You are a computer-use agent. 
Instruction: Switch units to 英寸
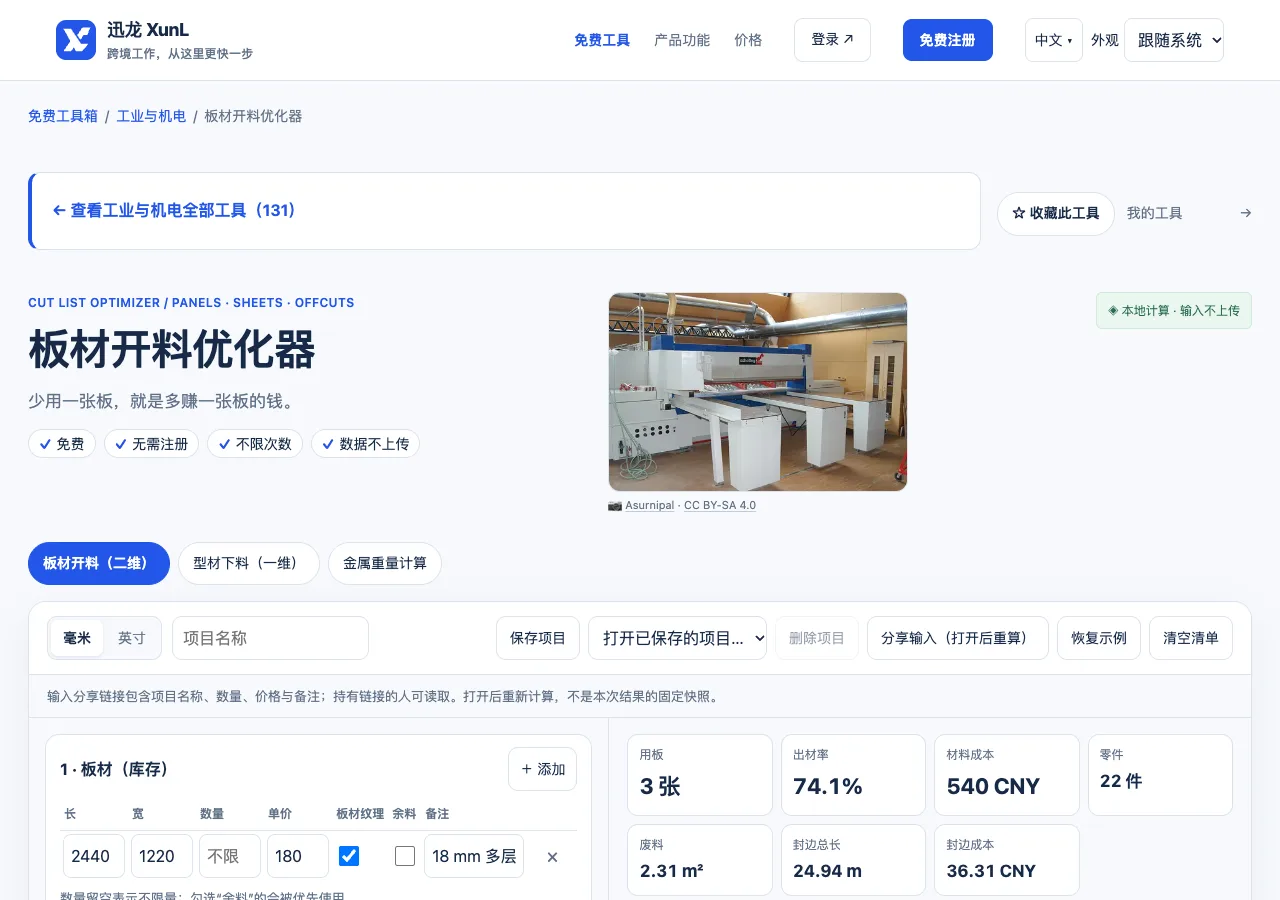point(132,638)
